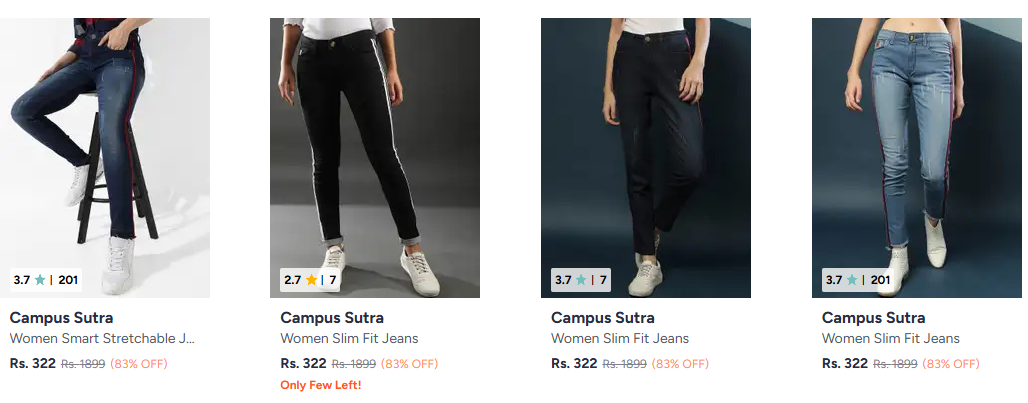Click Campus Sutra brand above Women Smart Stretchable
1028x403 pixels.
click(61, 318)
